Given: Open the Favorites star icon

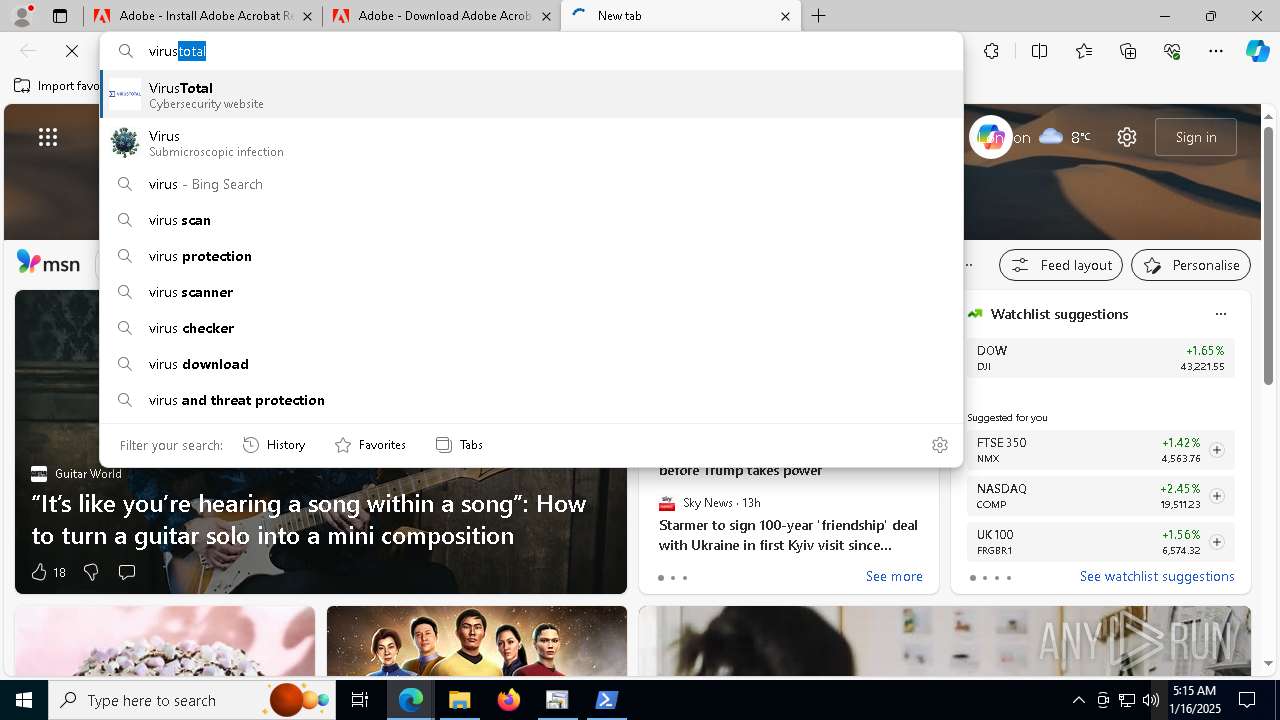Looking at the screenshot, I should [1084, 51].
